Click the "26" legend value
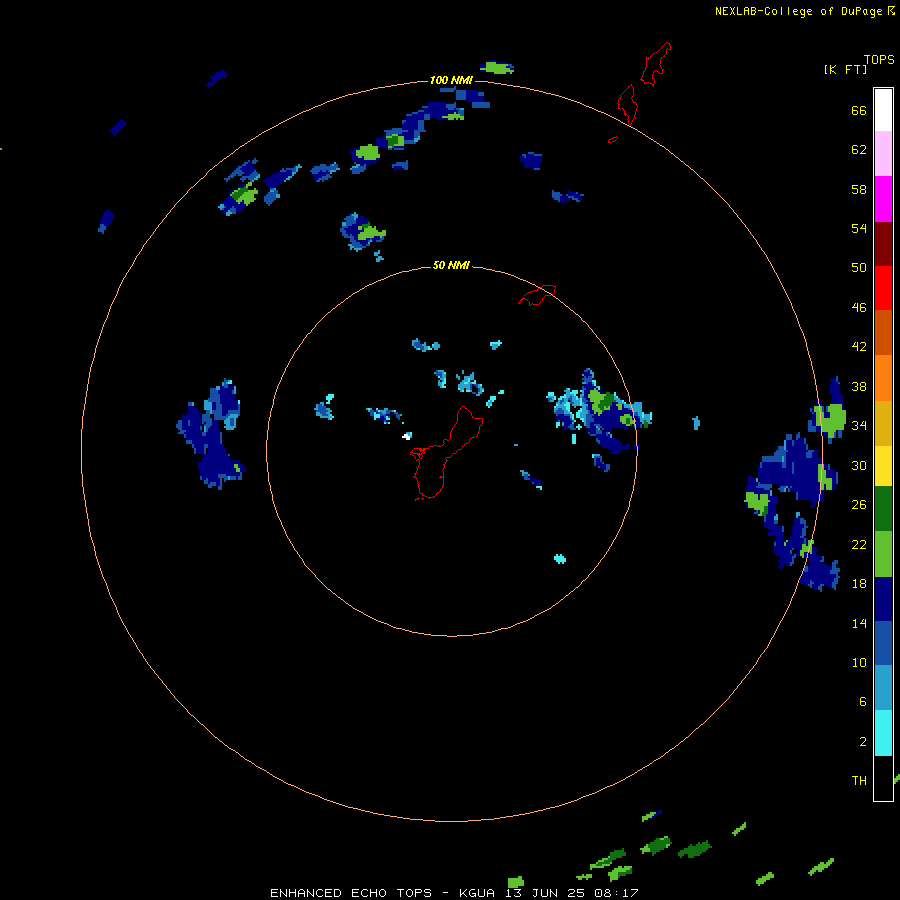The height and width of the screenshot is (900, 900). click(859, 505)
